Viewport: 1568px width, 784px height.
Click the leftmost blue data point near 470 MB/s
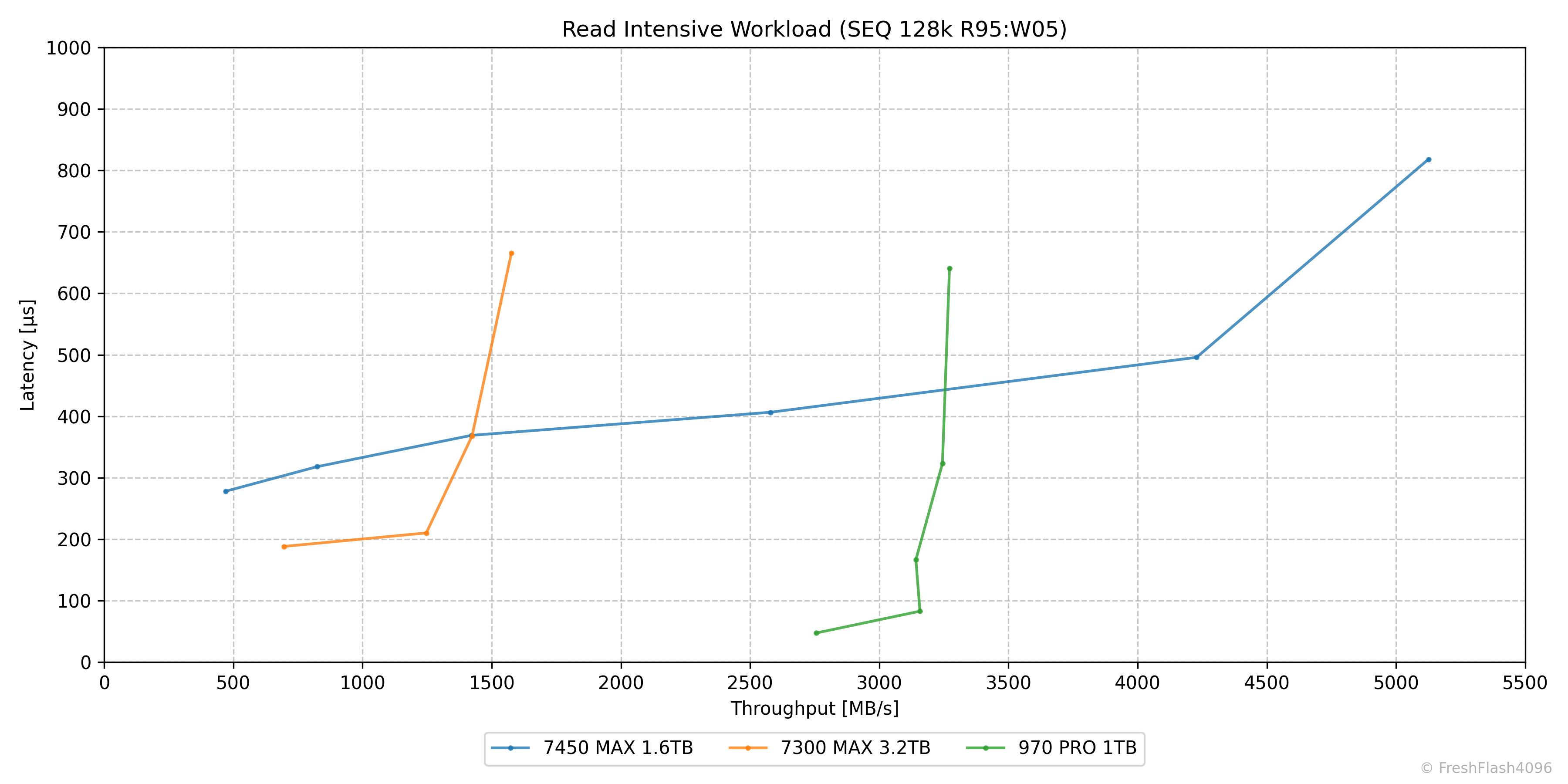(x=226, y=491)
